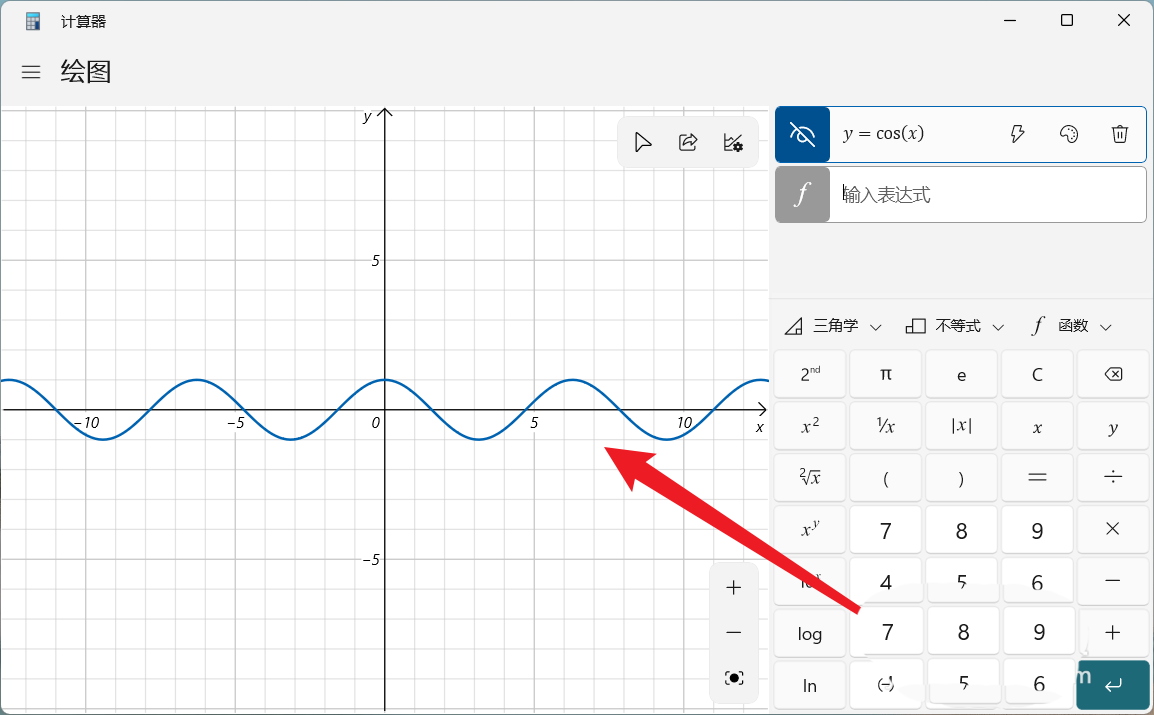The image size is (1154, 715).
Task: Analyze the cos(x) function
Action: pyautogui.click(x=1018, y=134)
